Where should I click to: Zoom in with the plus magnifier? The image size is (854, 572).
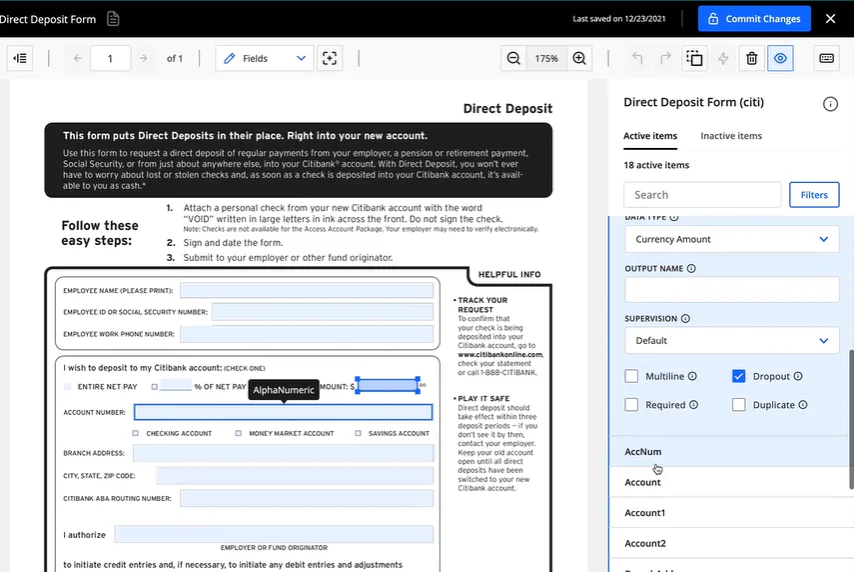point(580,58)
